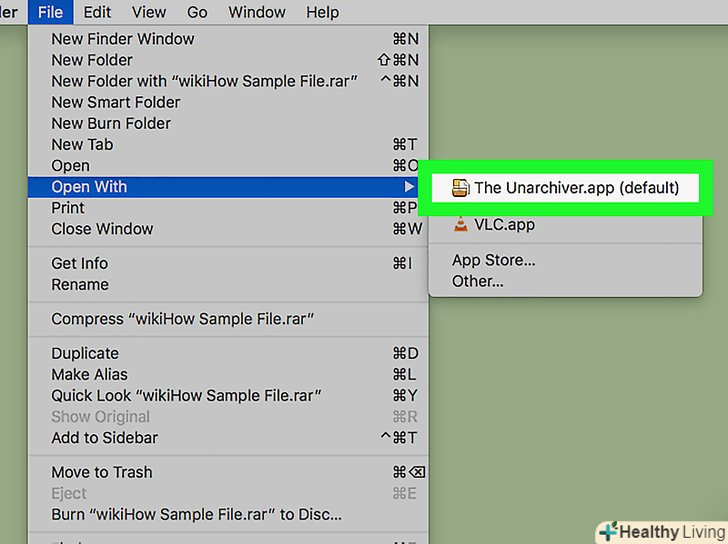Open the Help menu
Image resolution: width=728 pixels, height=544 pixels.
pos(322,13)
